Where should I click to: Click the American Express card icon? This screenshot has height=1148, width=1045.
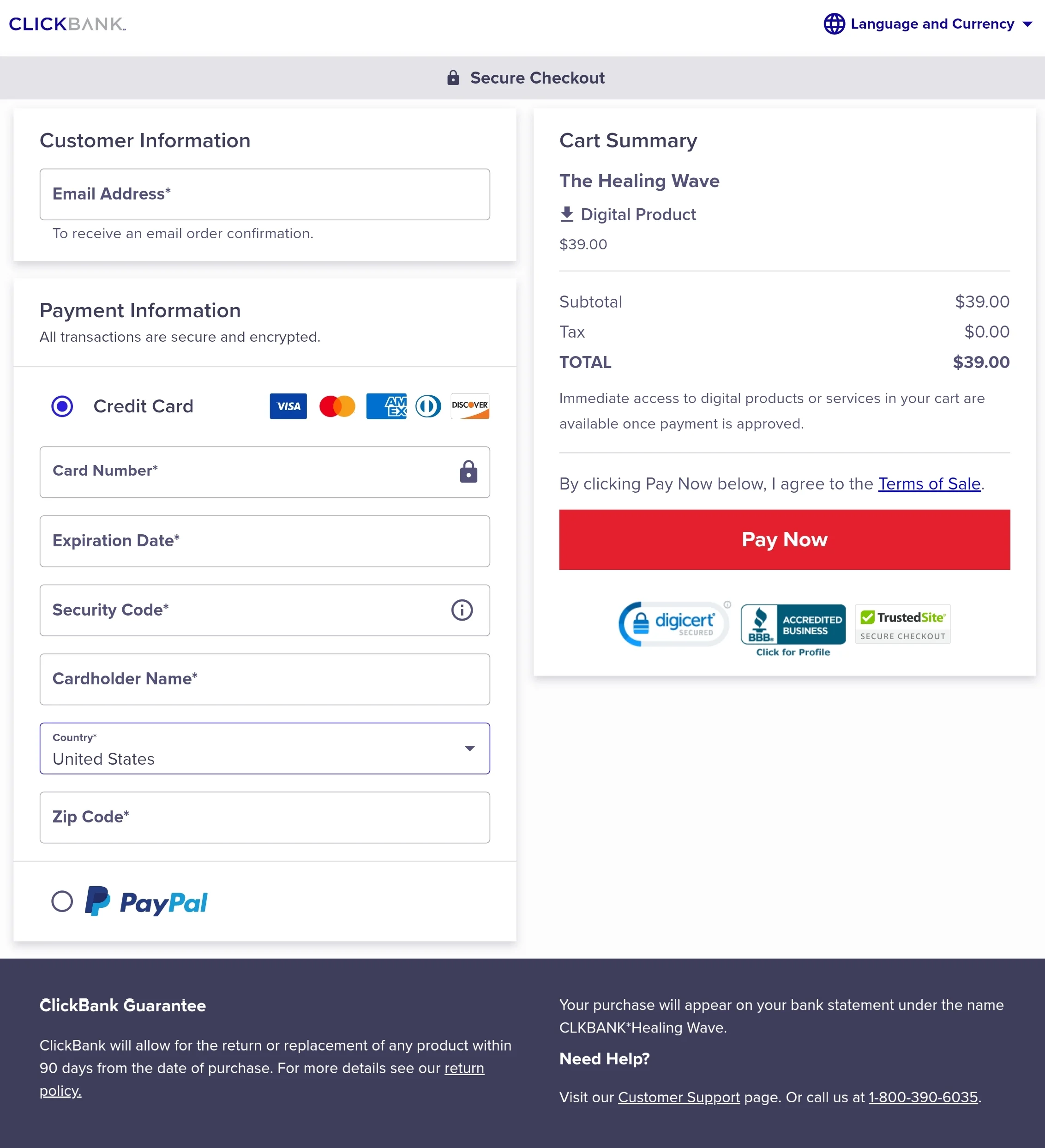[x=386, y=406]
